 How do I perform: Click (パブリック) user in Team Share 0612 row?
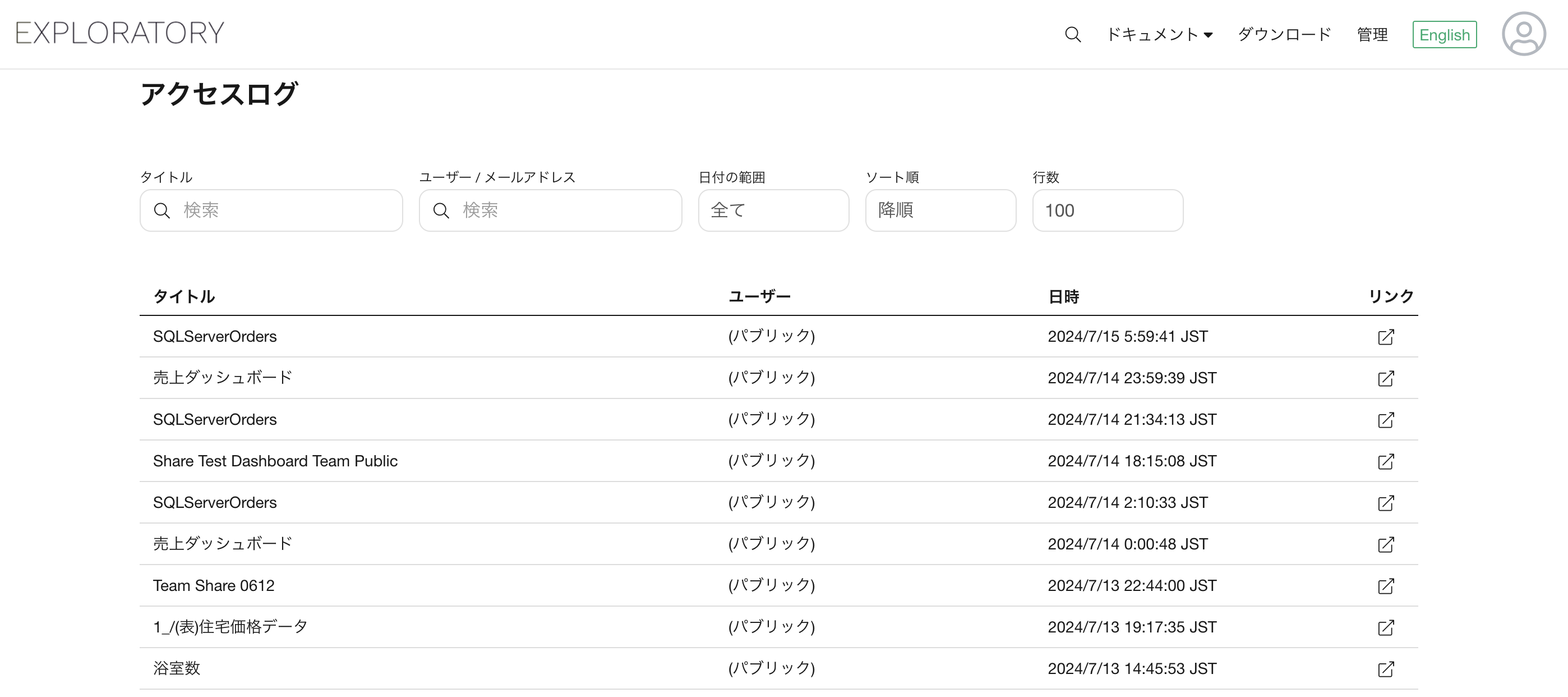click(771, 585)
